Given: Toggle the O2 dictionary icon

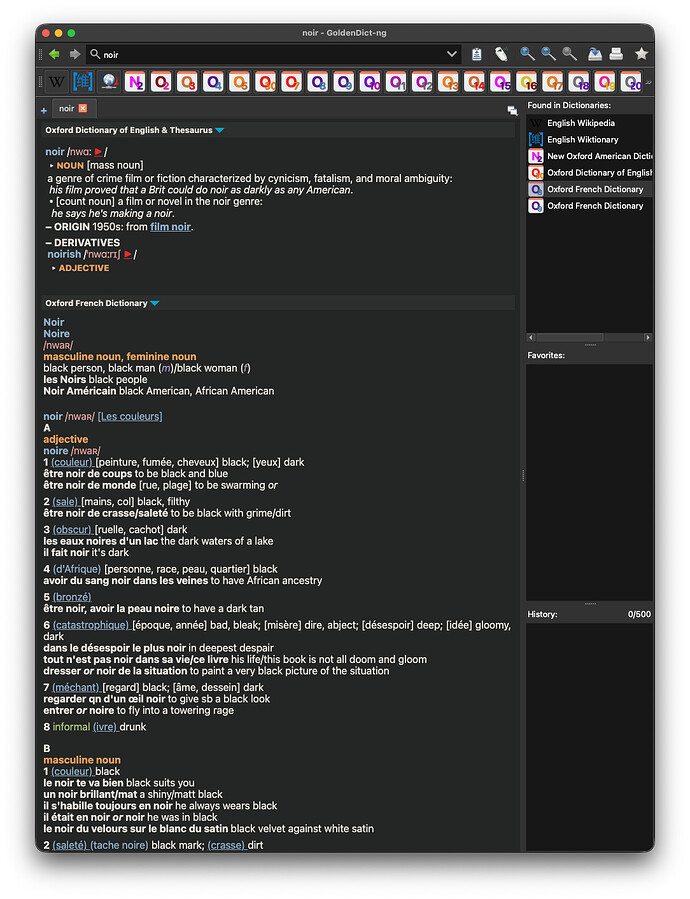Looking at the screenshot, I should point(161,82).
